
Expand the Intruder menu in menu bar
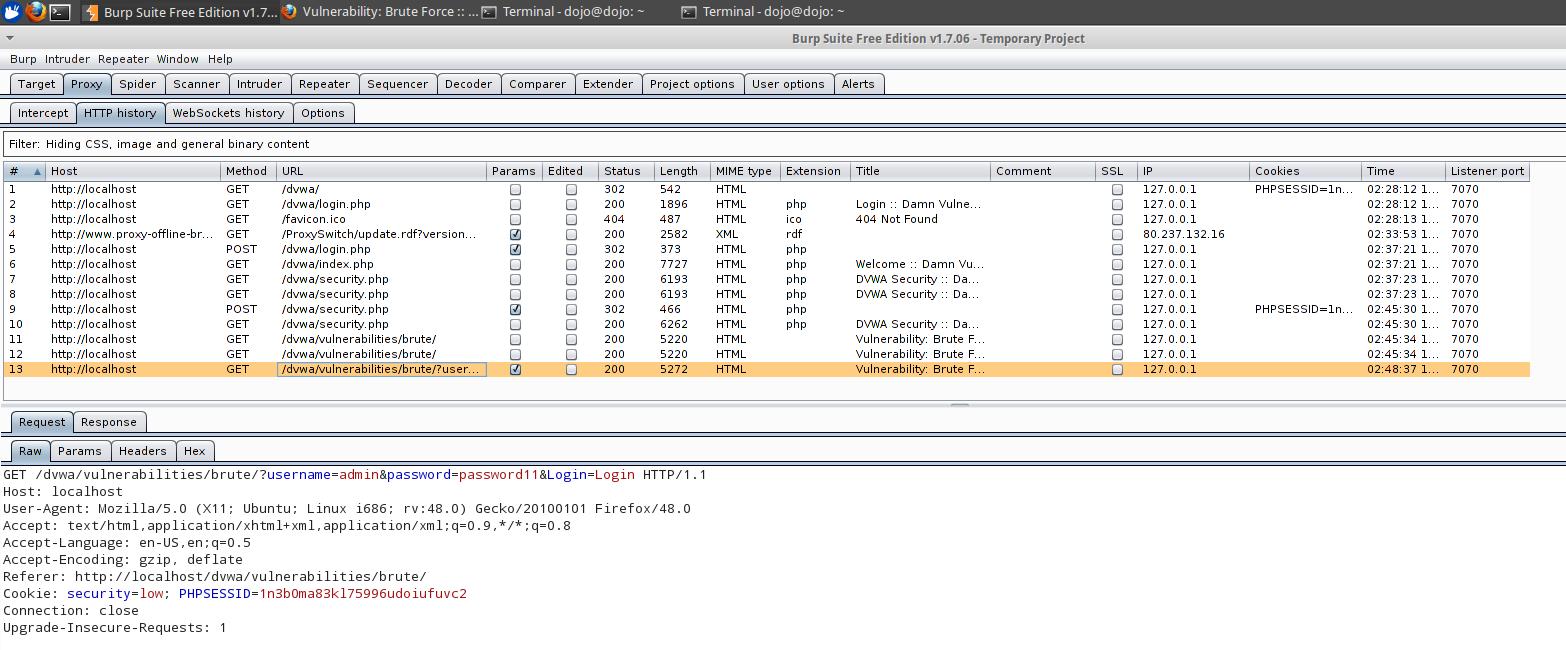point(67,59)
